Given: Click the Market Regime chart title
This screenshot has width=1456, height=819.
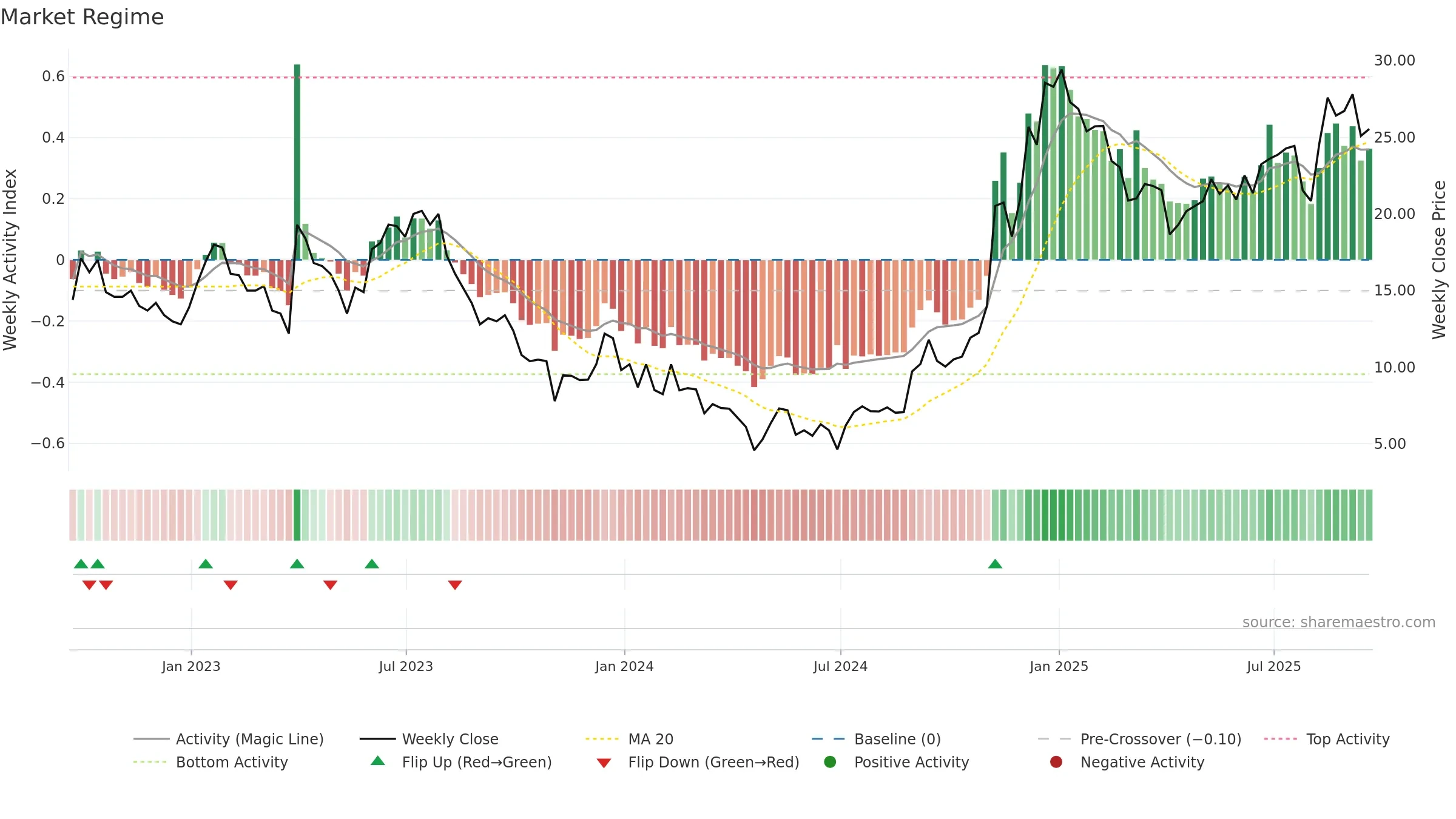Looking at the screenshot, I should [x=82, y=17].
